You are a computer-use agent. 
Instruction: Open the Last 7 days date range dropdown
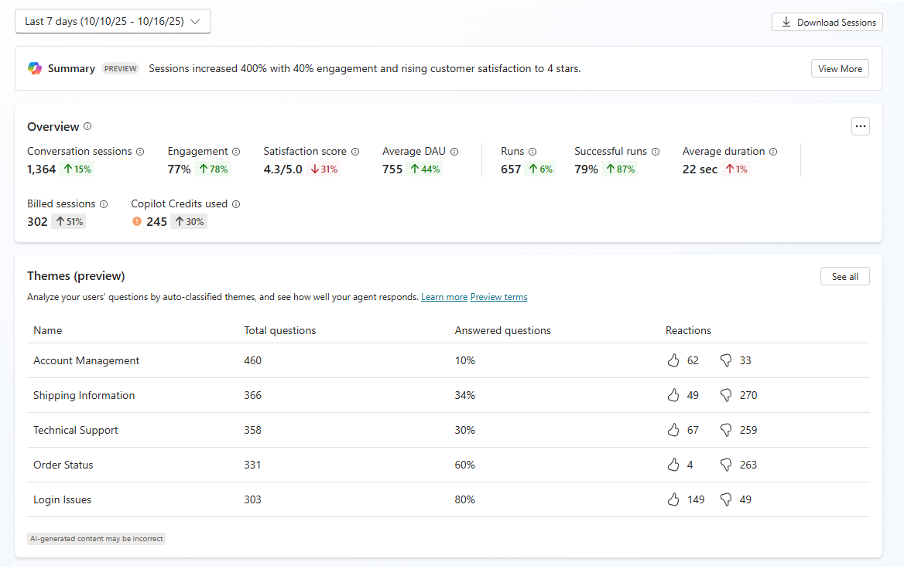113,22
